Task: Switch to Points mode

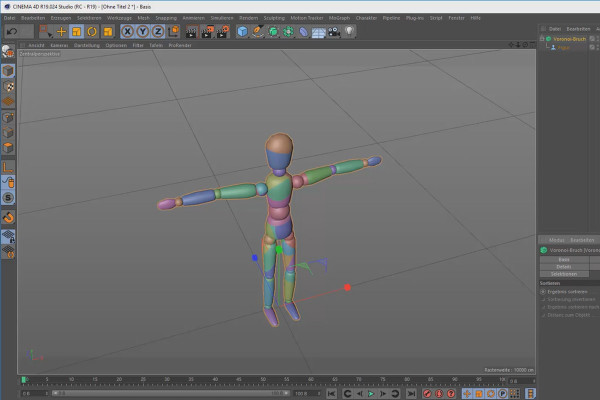Action: tap(8, 118)
